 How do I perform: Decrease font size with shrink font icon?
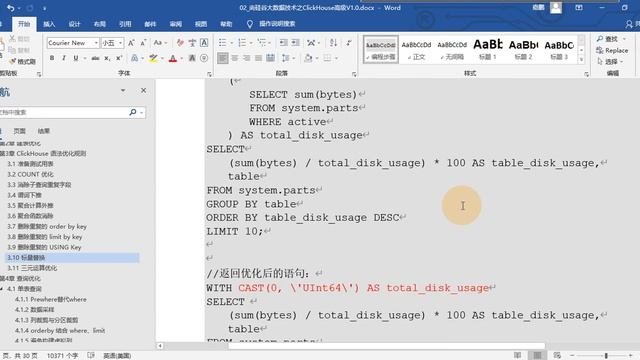pyautogui.click(x=143, y=43)
